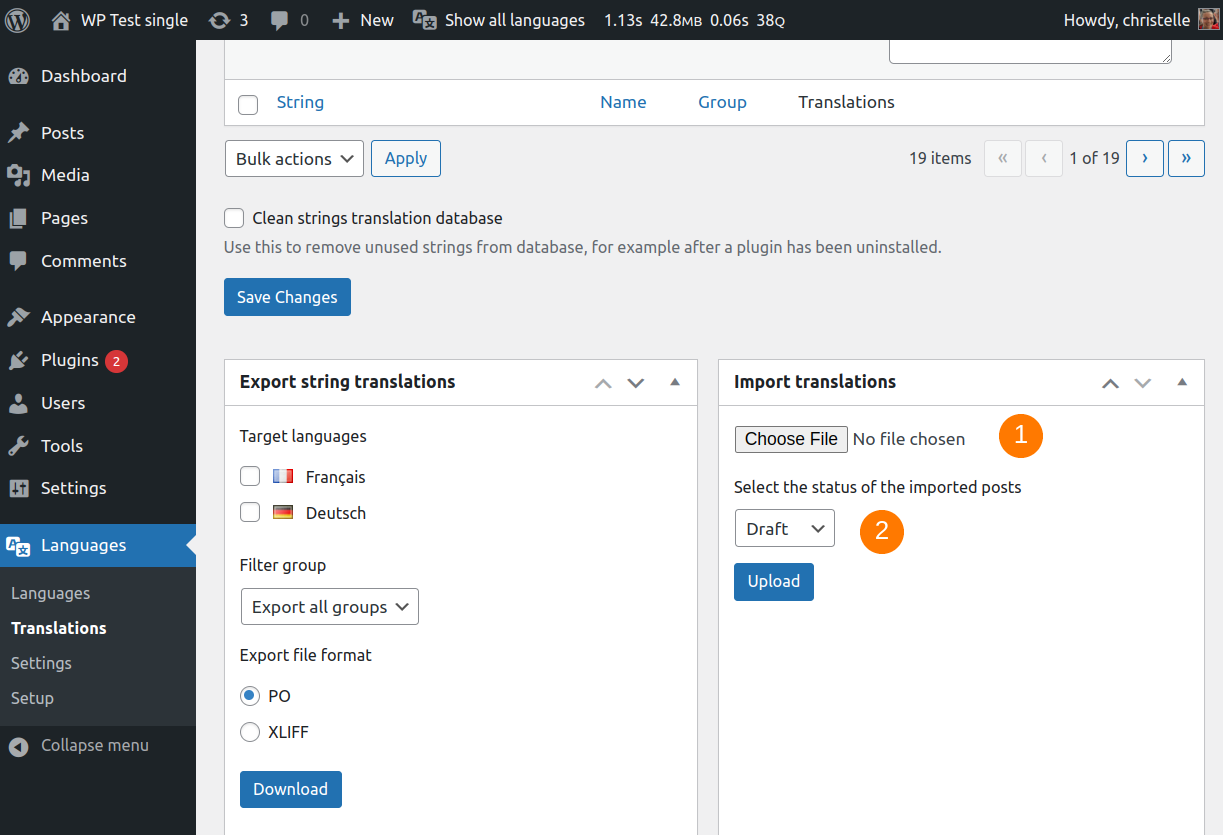Sort by Name column header
This screenshot has height=835, width=1223.
[x=623, y=102]
